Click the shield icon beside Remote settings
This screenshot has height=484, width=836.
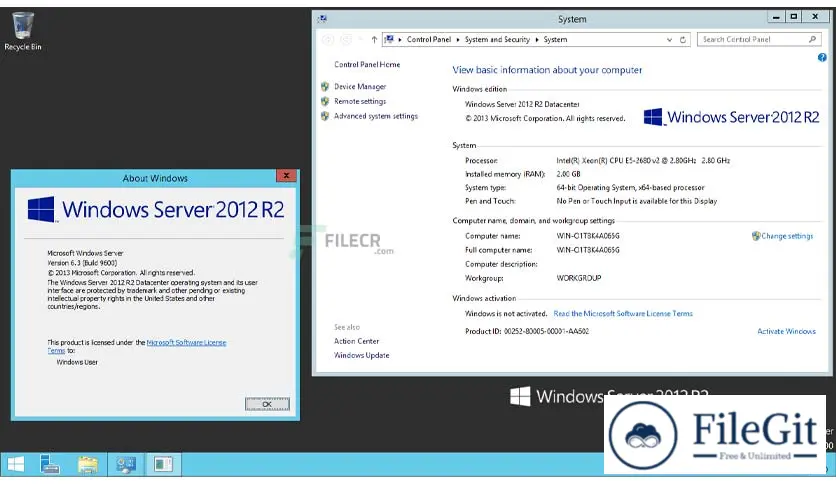point(325,101)
